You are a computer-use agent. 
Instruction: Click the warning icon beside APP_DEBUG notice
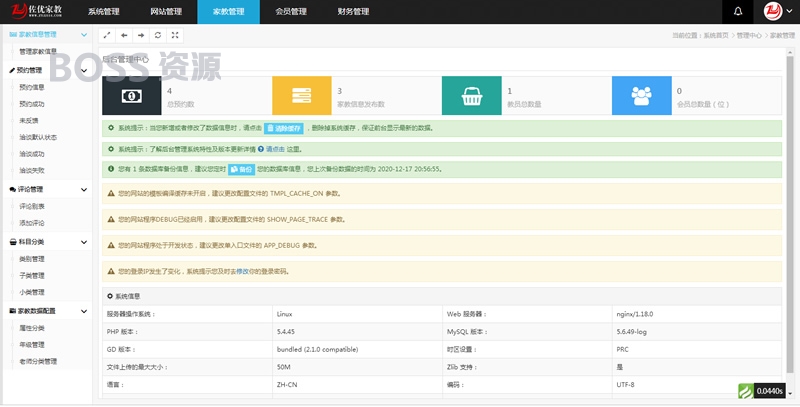point(111,245)
